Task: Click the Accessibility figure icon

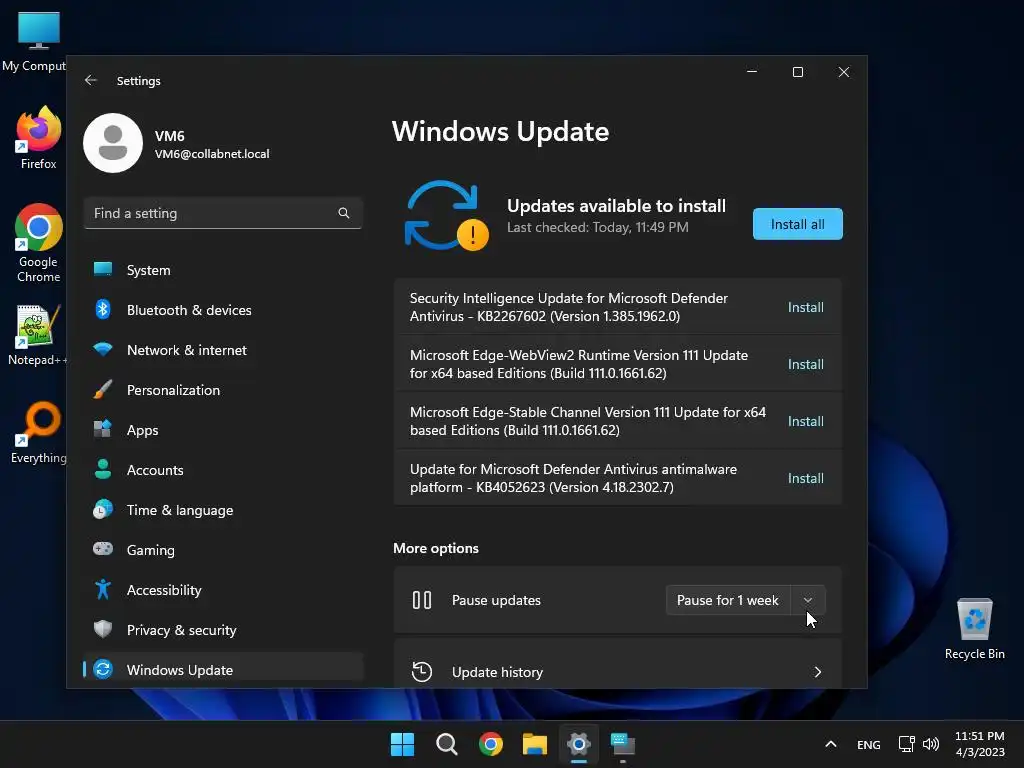Action: (103, 589)
